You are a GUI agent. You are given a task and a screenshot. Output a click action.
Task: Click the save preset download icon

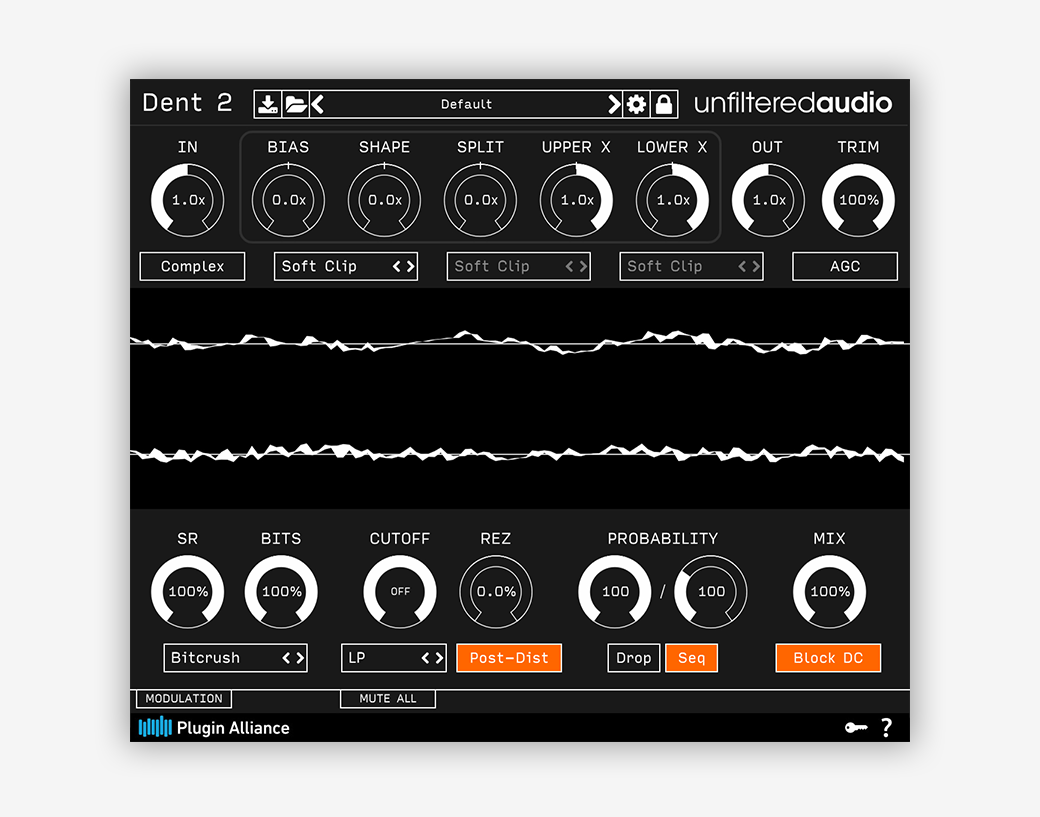tap(268, 104)
